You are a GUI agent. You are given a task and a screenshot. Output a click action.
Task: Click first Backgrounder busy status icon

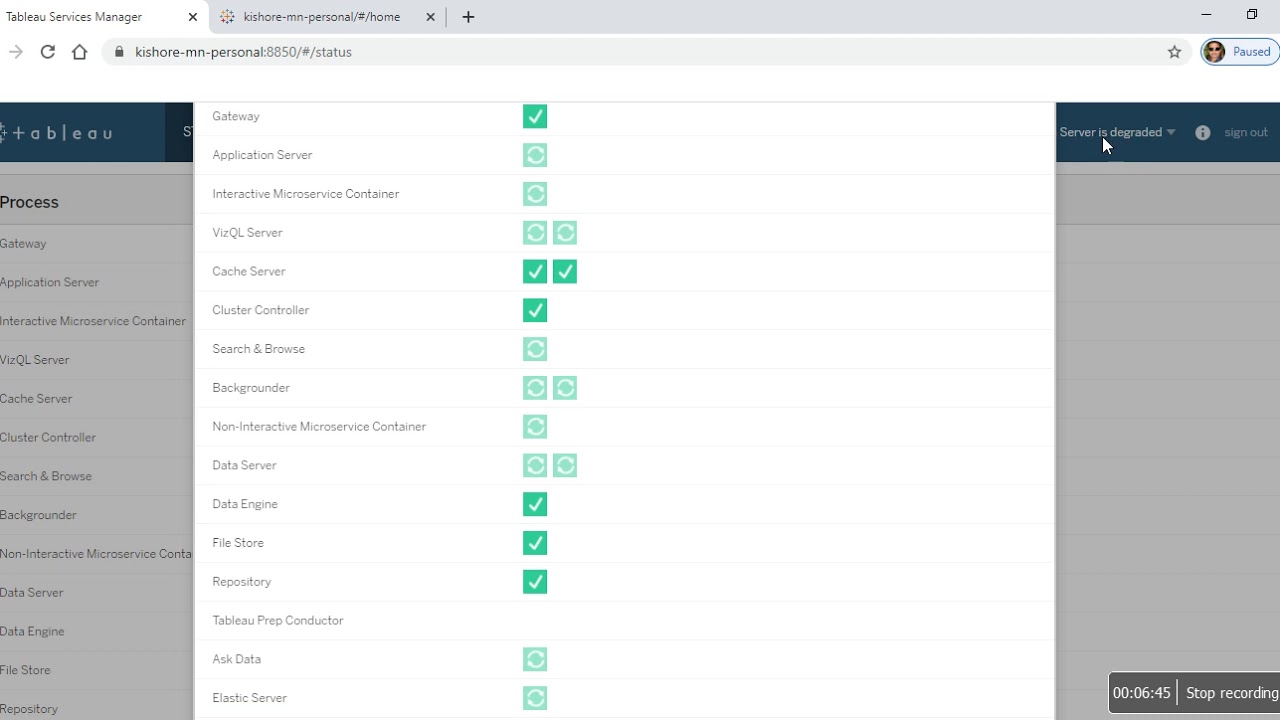click(x=535, y=388)
